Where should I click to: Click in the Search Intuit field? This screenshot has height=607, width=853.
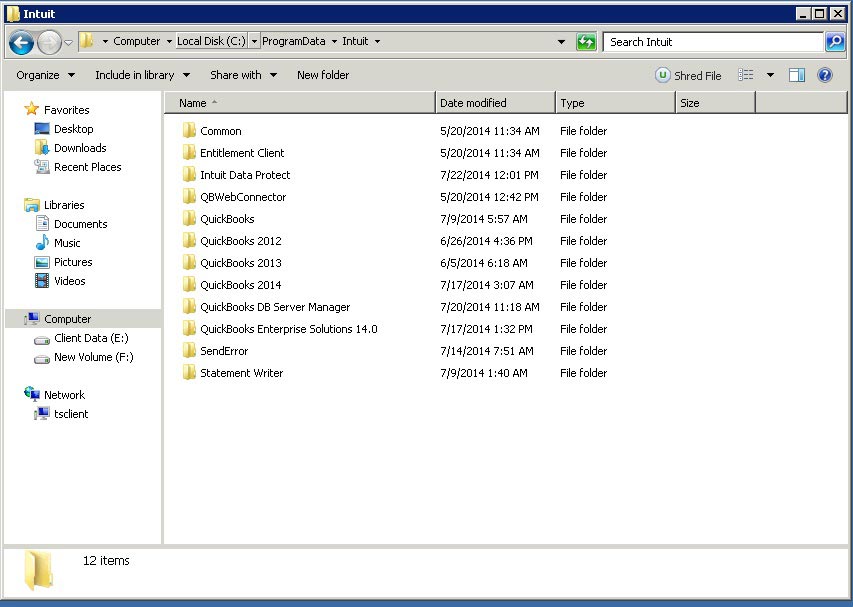click(x=712, y=42)
